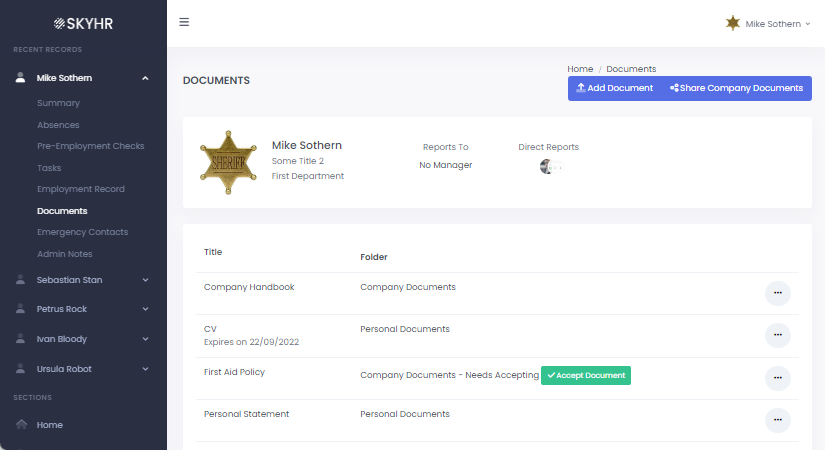This screenshot has height=450, width=825.
Task: Click the green Accept Document button
Action: point(586,375)
